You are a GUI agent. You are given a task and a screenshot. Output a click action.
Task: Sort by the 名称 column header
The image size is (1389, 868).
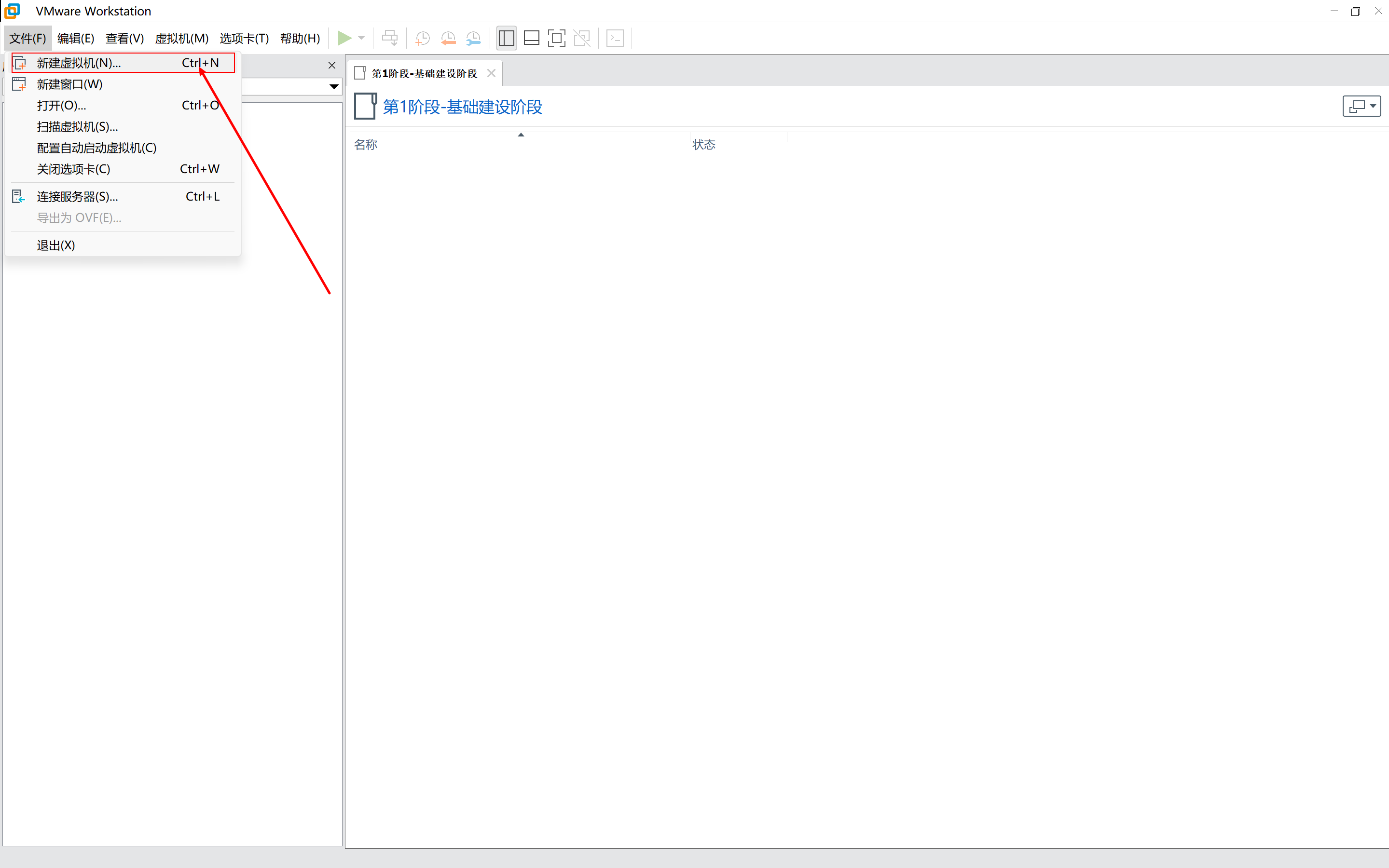(x=366, y=145)
